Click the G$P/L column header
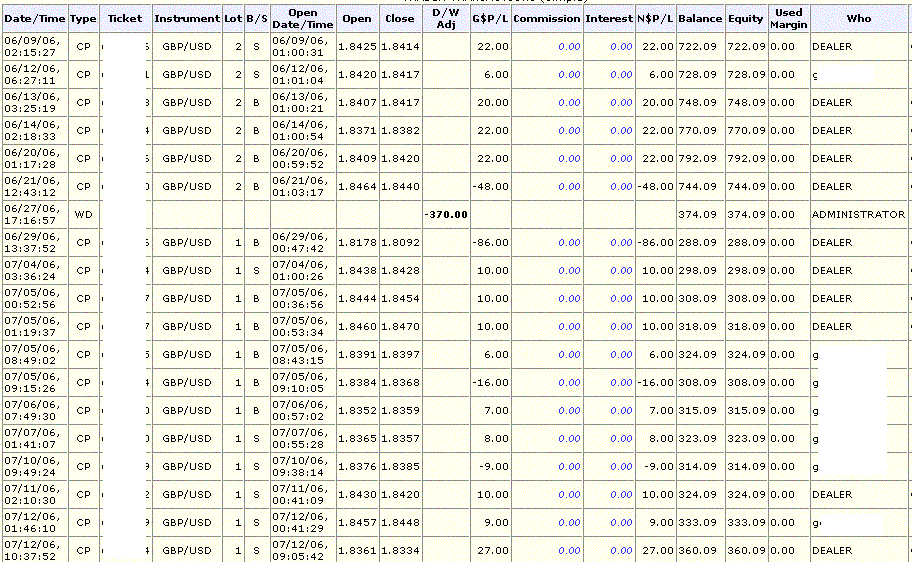This screenshot has width=912, height=562. 490,18
